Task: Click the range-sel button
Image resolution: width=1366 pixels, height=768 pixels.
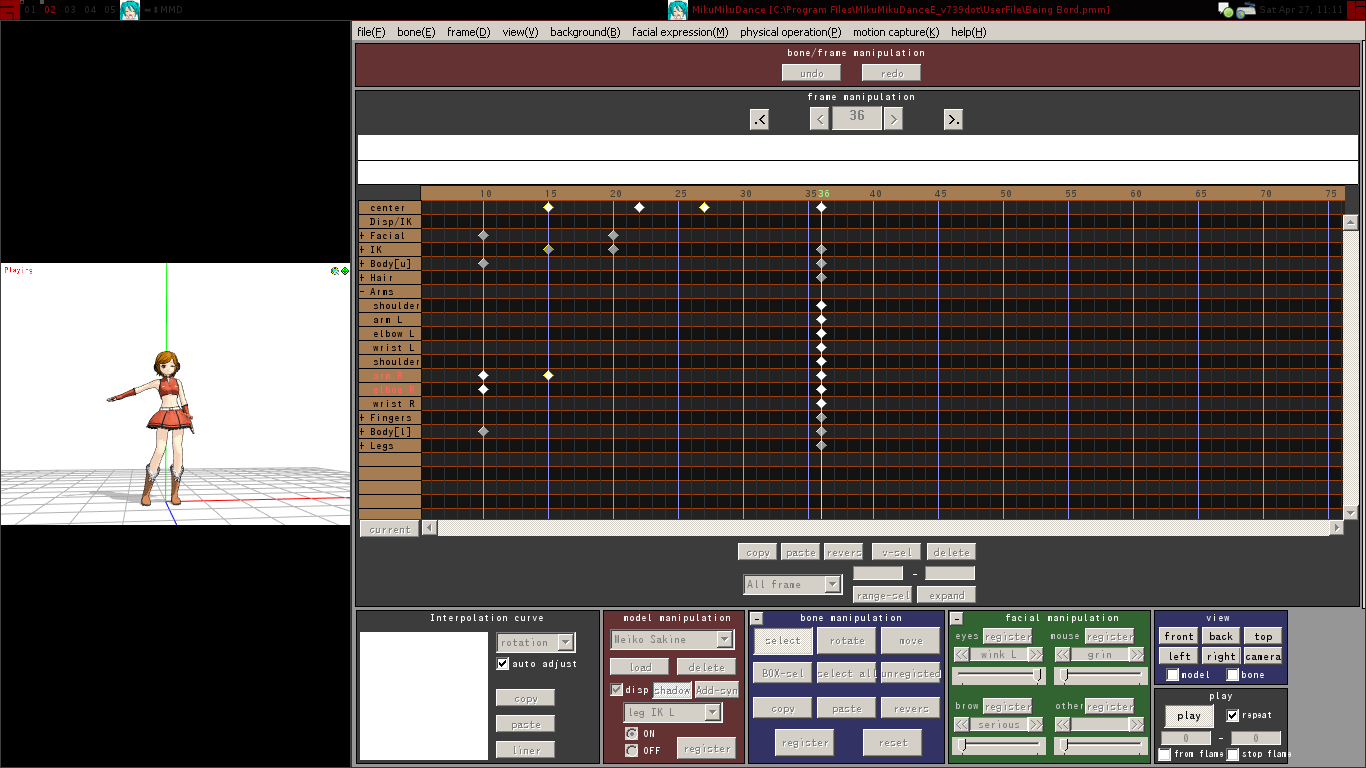Action: [x=883, y=595]
